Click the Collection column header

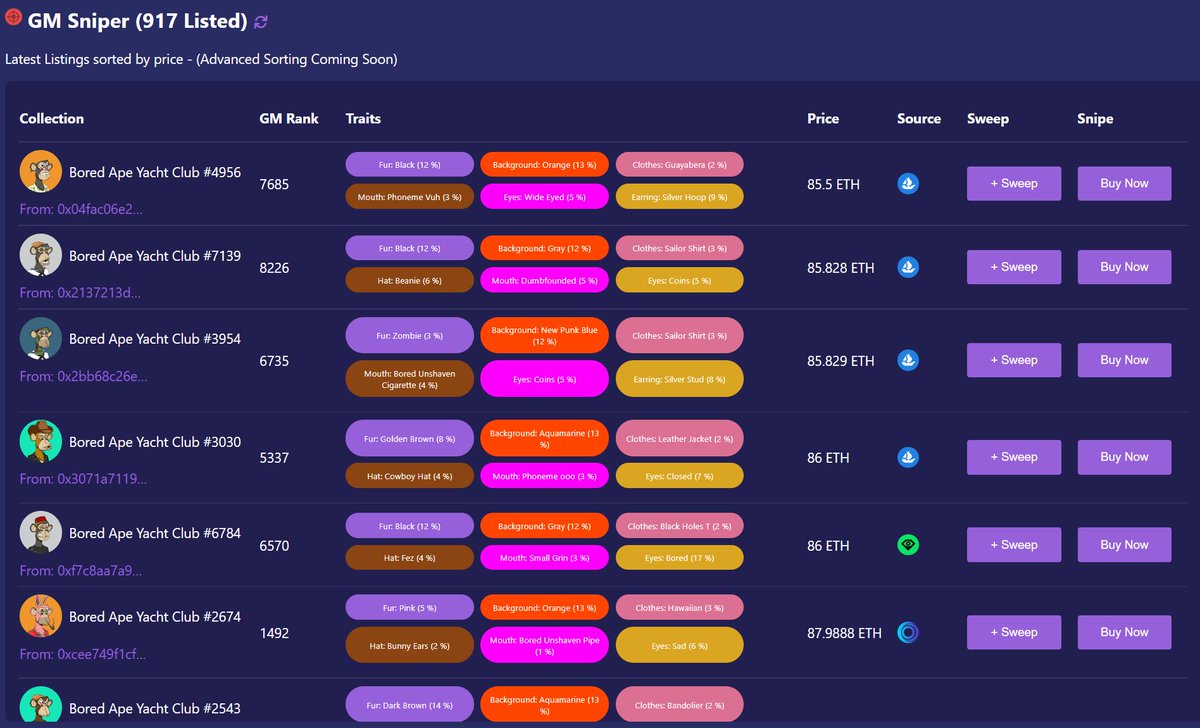click(x=52, y=118)
